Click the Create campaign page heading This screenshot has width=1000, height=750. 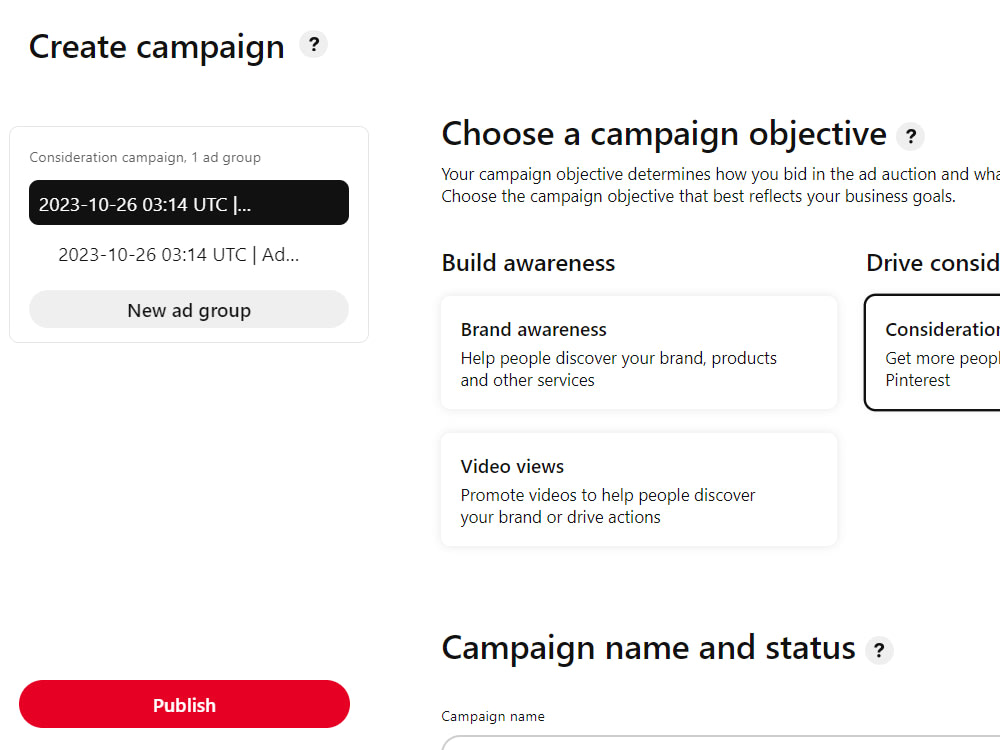[157, 47]
